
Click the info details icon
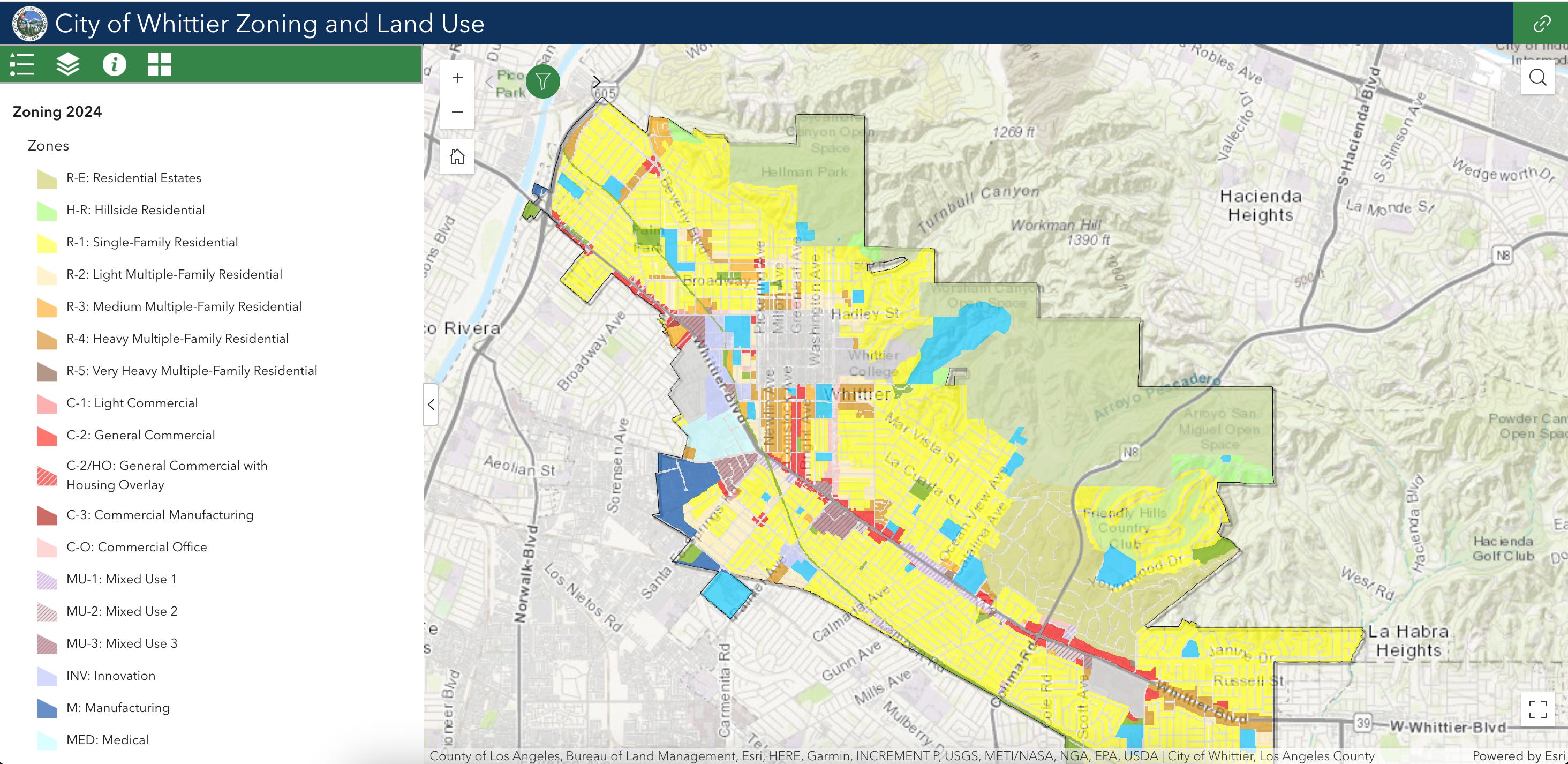point(115,64)
